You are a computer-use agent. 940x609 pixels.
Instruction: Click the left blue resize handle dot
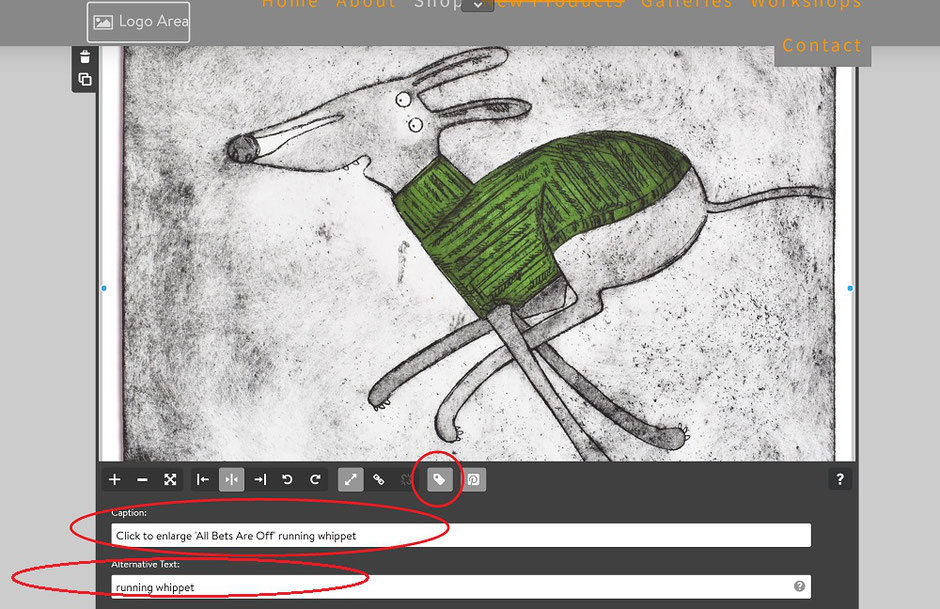104,288
